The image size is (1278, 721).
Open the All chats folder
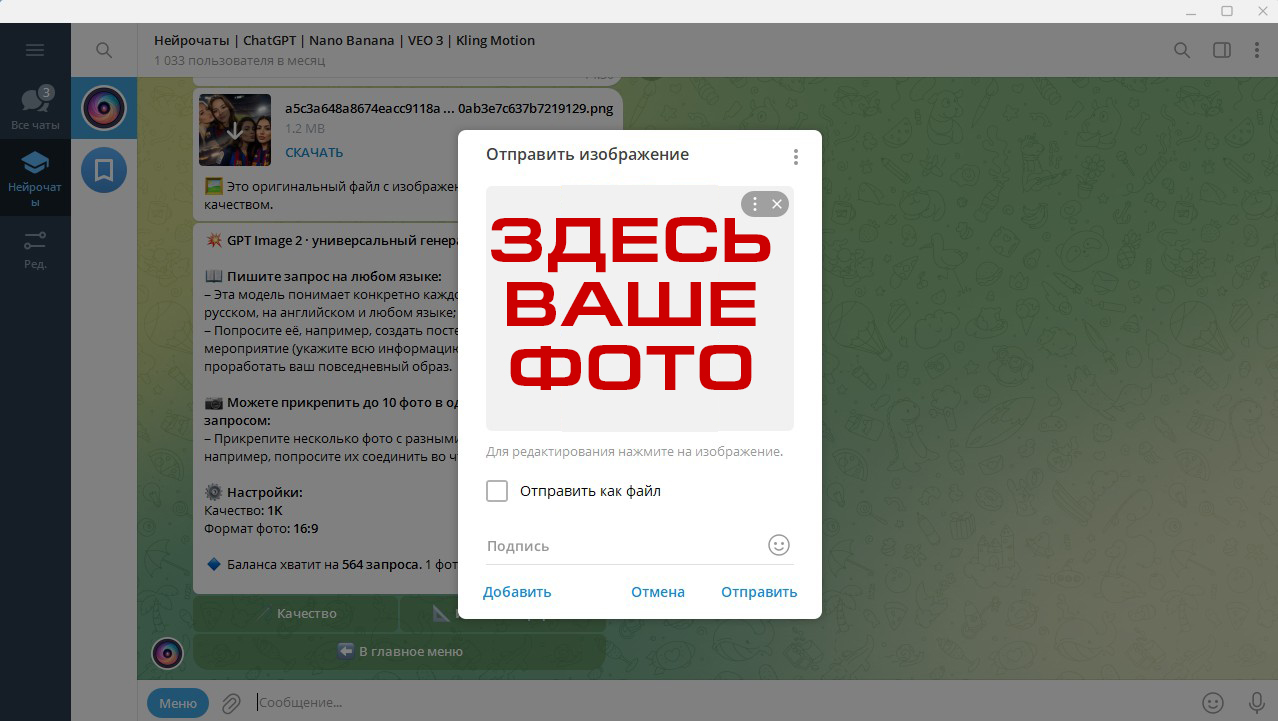[35, 108]
